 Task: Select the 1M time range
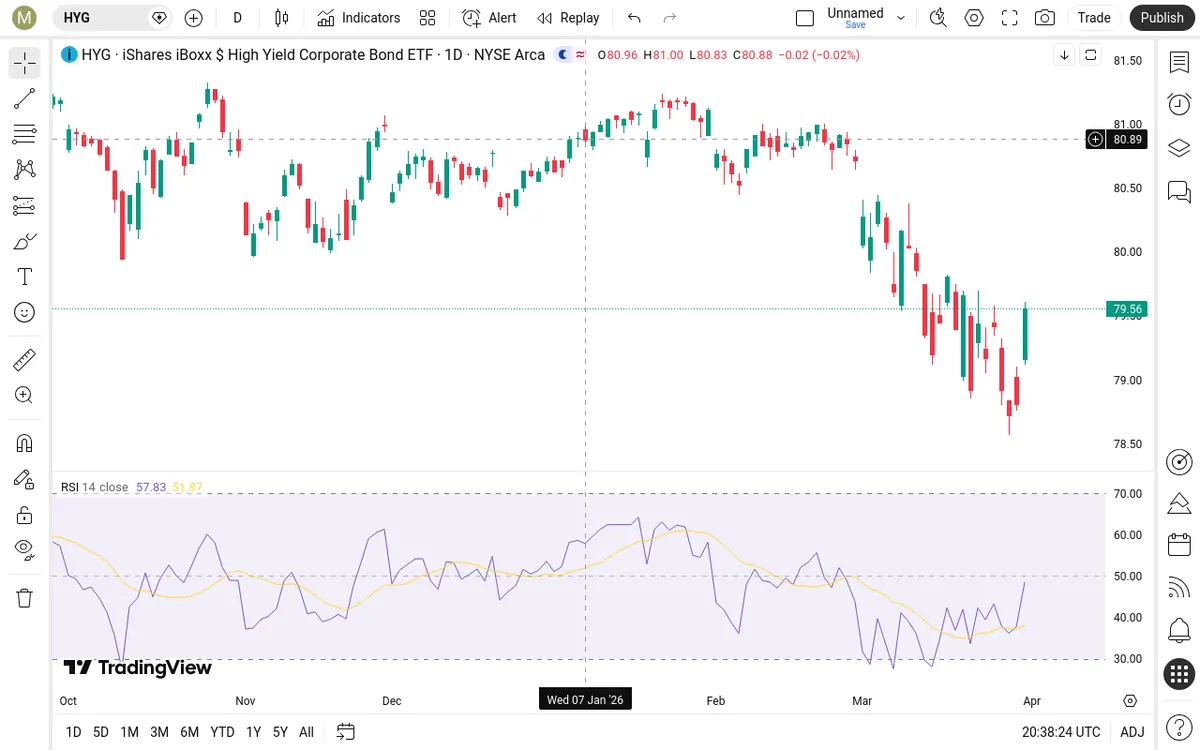129,732
